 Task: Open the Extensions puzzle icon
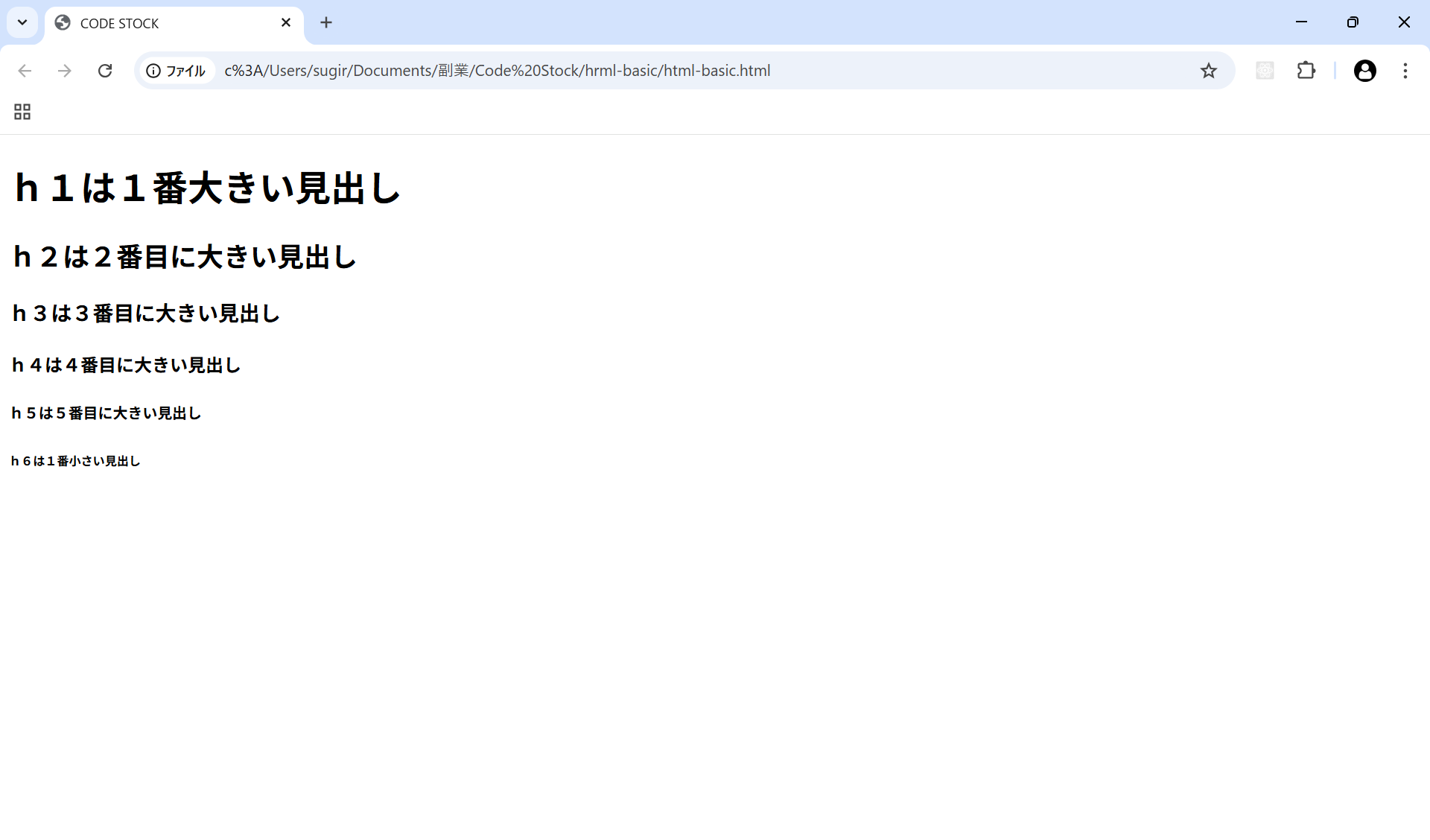(x=1306, y=71)
